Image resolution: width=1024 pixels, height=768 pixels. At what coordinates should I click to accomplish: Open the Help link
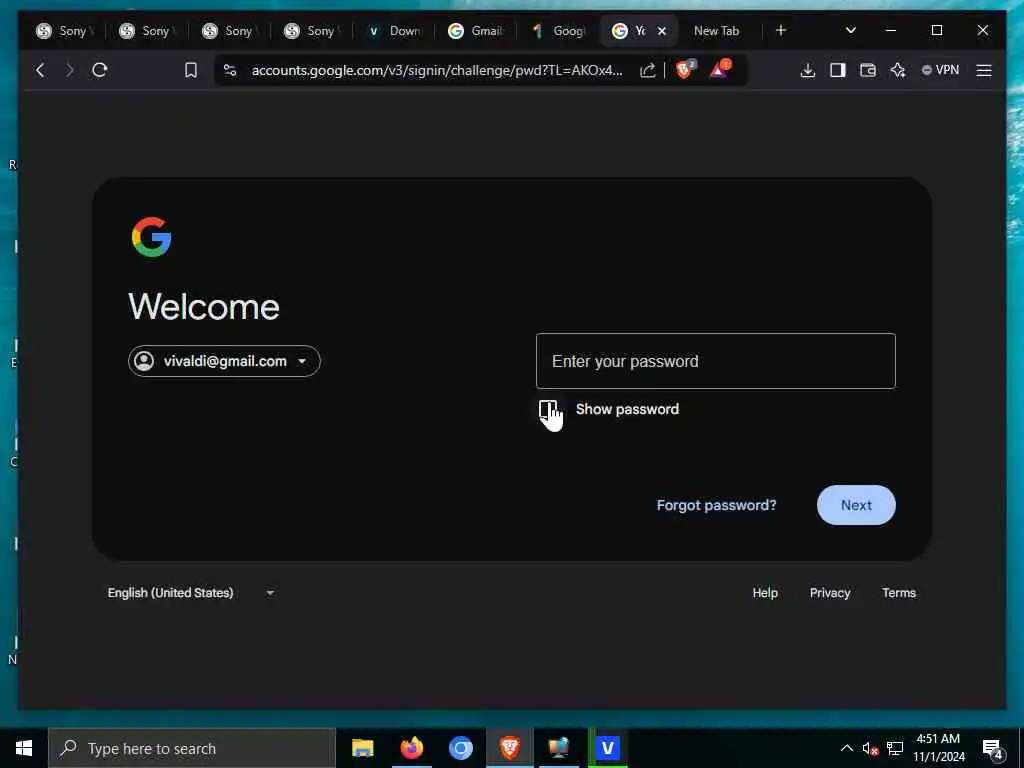pyautogui.click(x=765, y=593)
